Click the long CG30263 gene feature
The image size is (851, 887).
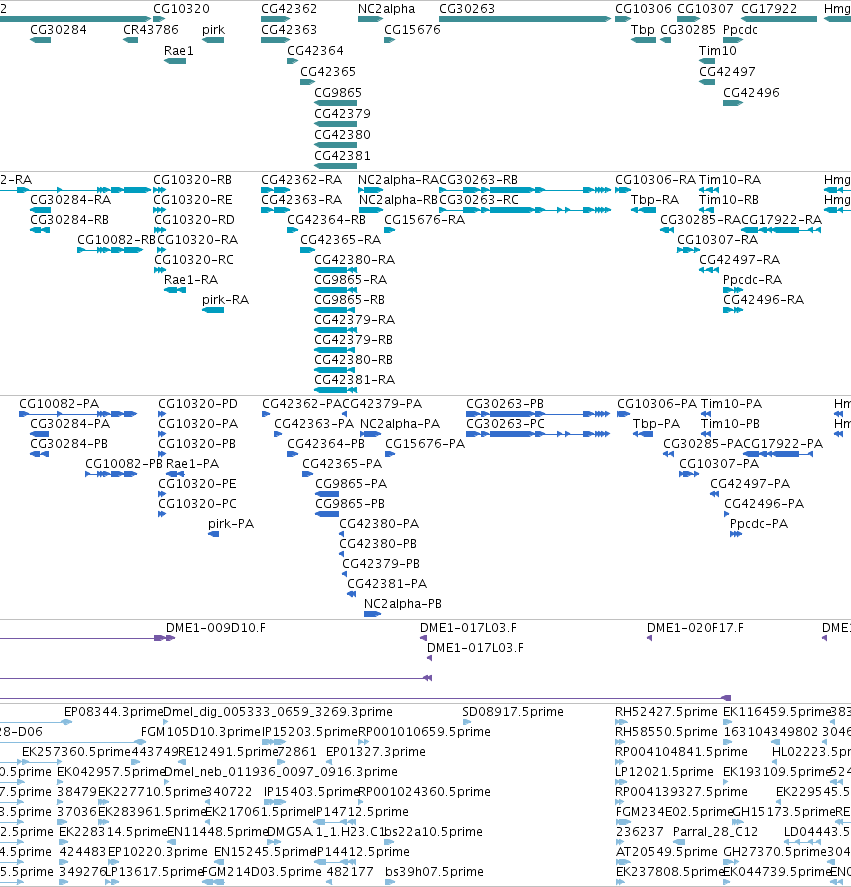(525, 19)
